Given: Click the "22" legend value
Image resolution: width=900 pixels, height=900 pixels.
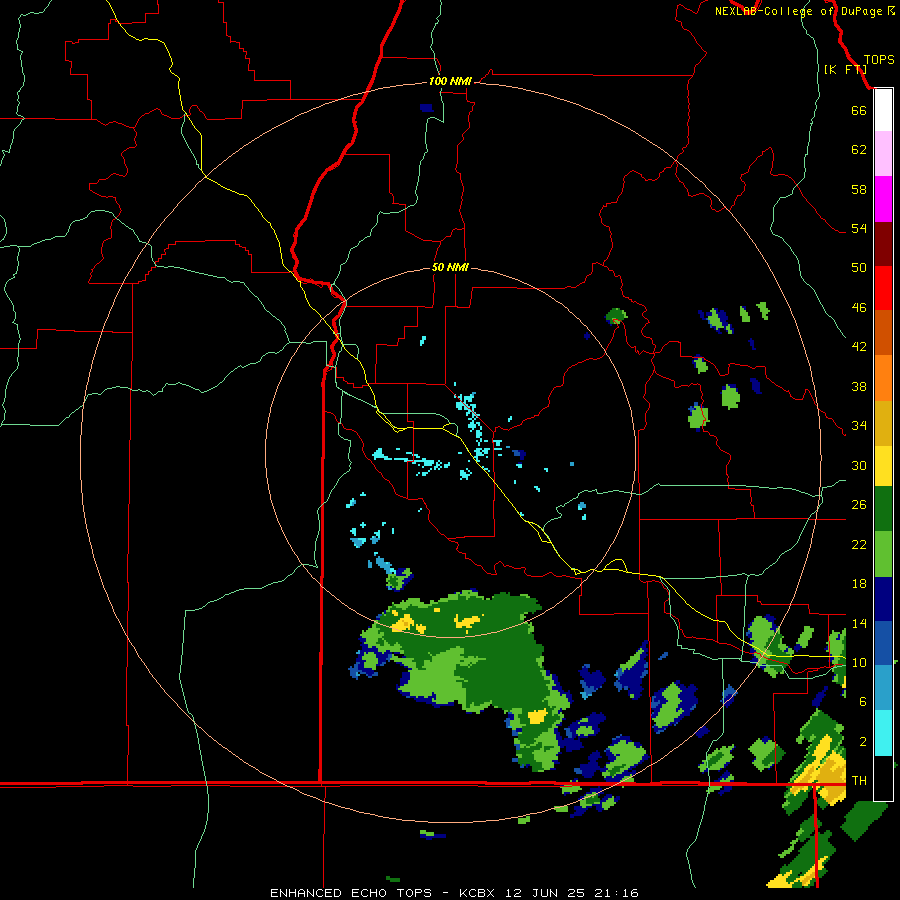Looking at the screenshot, I should tap(859, 544).
